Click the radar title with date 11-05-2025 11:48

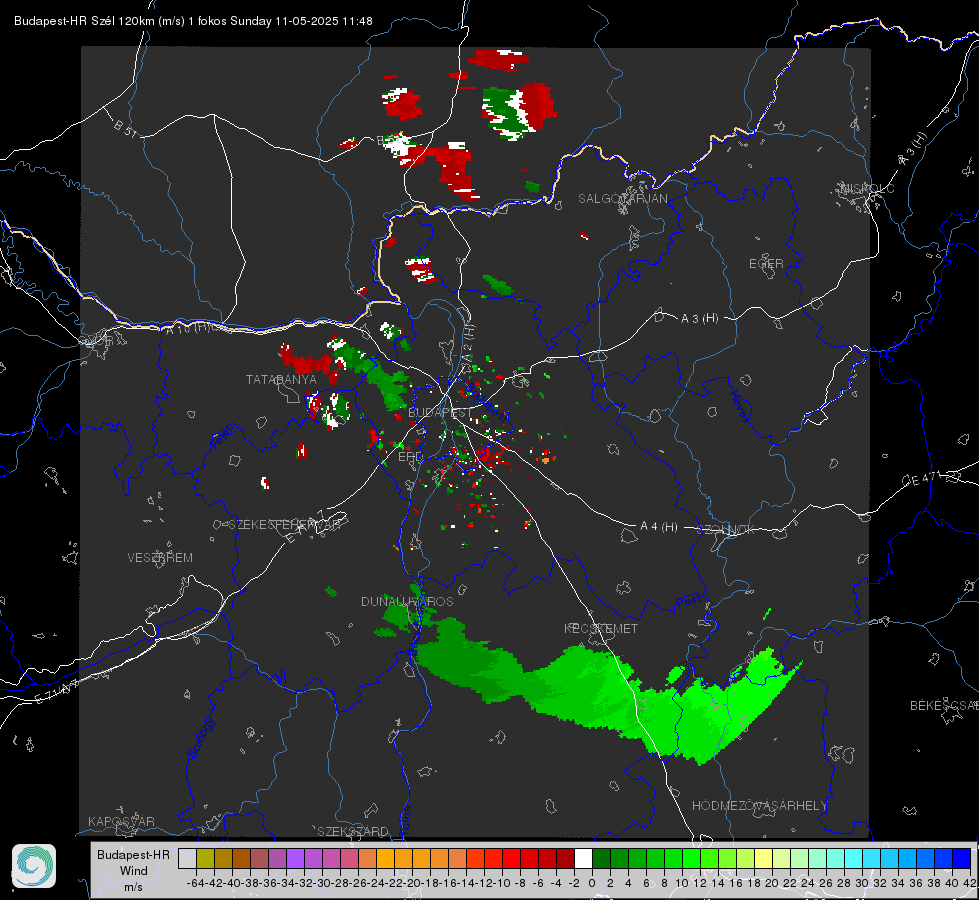point(193,21)
